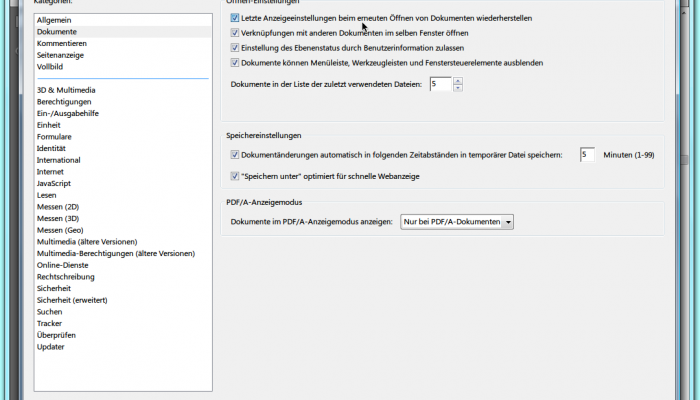
Task: Open Sicherheit (erweitert) category
Action: [72, 300]
